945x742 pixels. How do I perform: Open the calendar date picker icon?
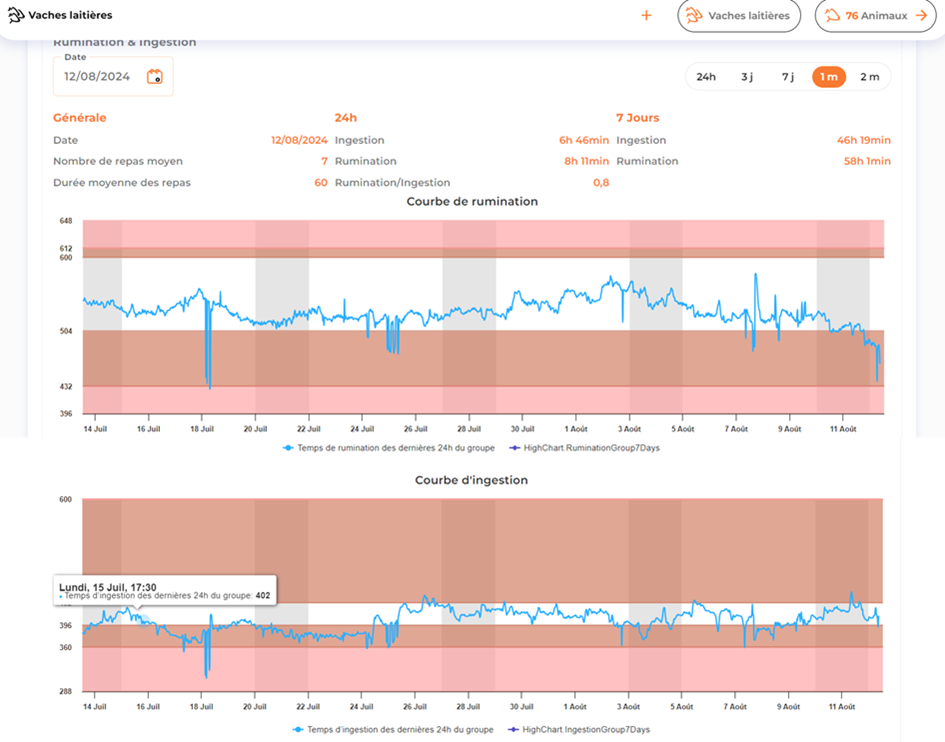(x=155, y=77)
